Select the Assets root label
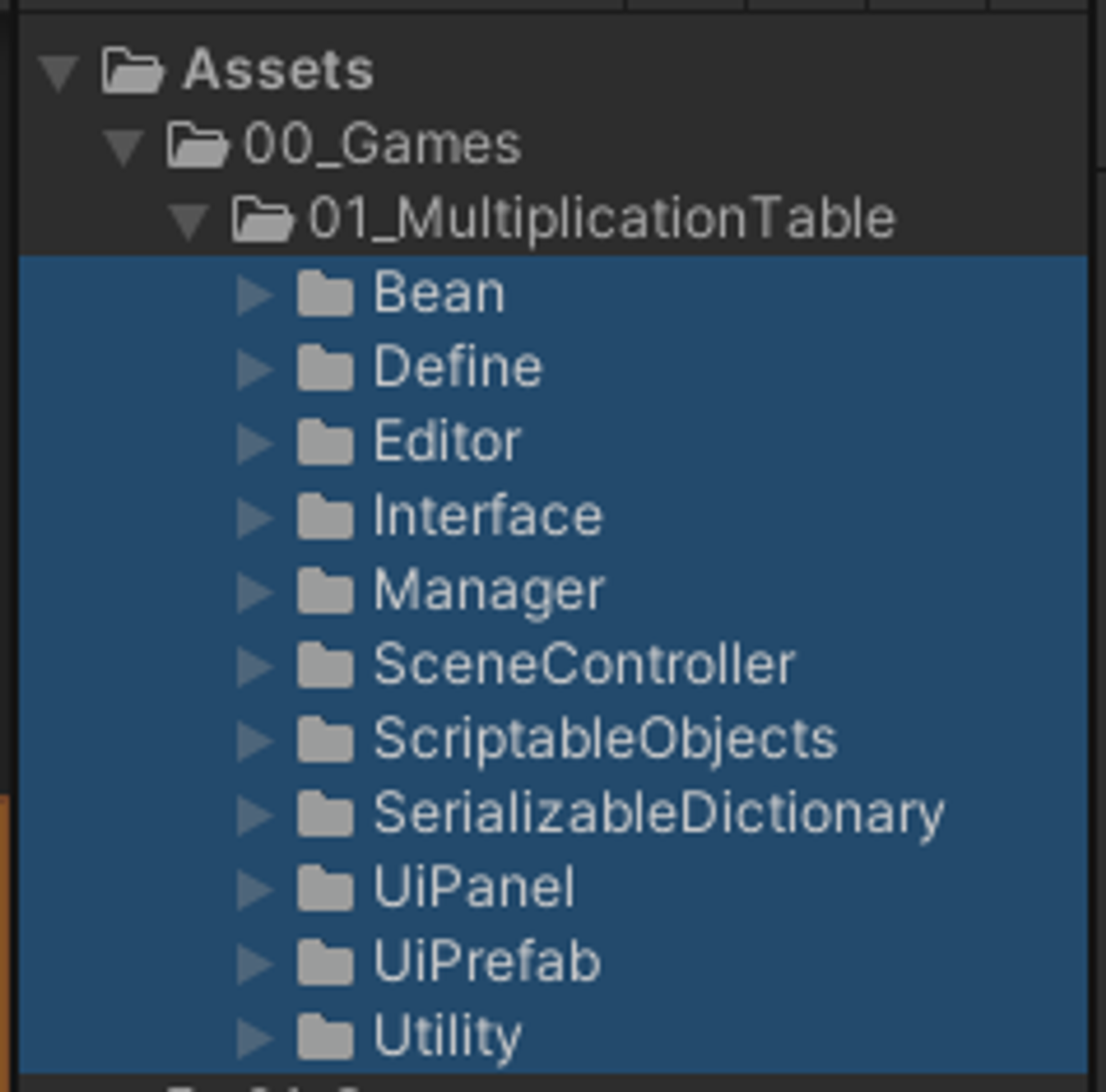Screen dimensions: 1106x1092 point(279,71)
